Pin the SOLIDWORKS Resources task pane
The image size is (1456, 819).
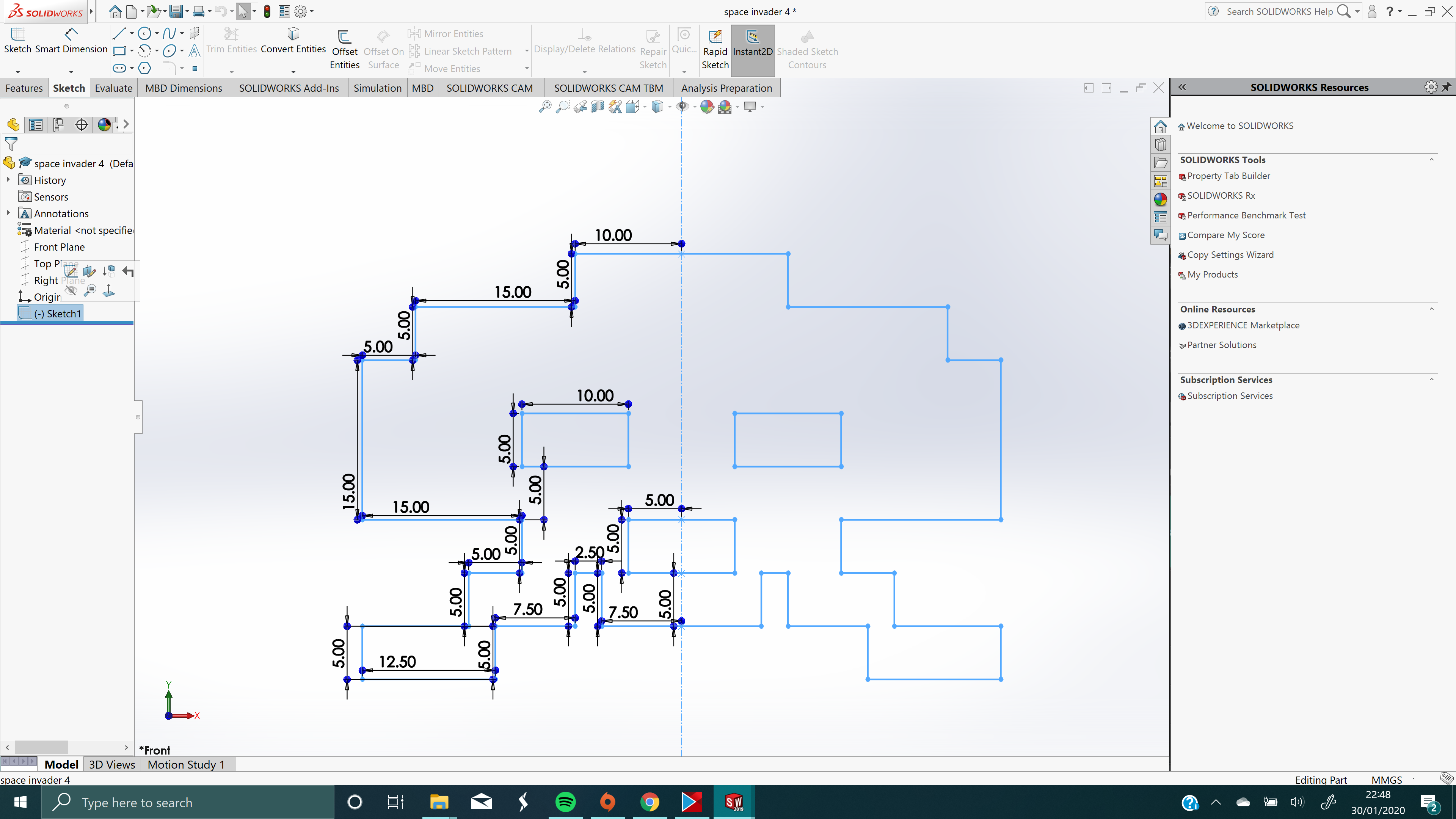pyautogui.click(x=1447, y=87)
